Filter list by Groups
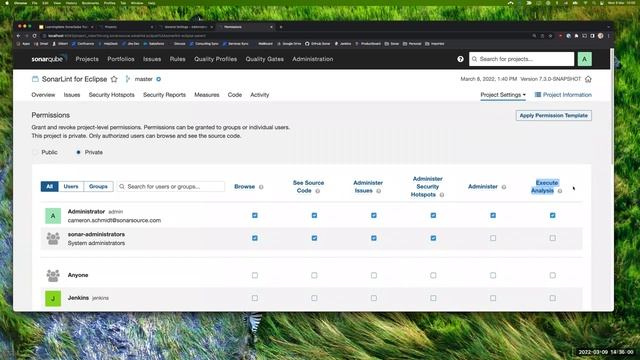640x360 pixels. click(x=98, y=187)
